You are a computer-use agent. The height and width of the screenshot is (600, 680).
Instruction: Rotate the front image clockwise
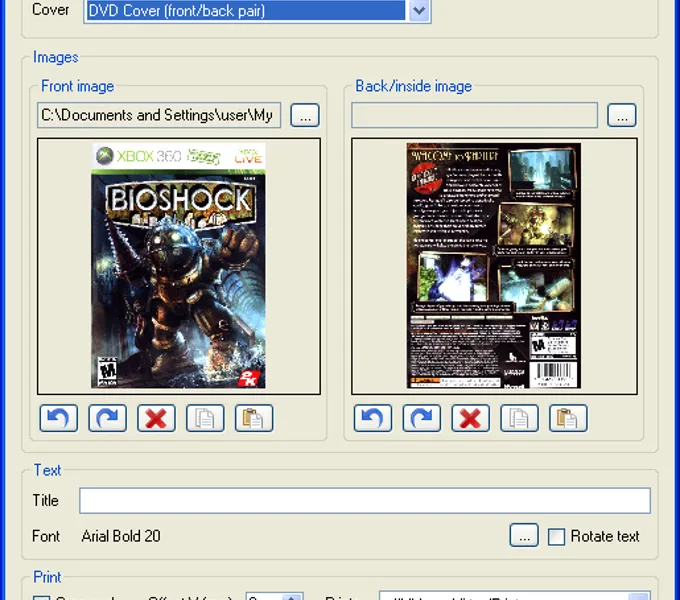tap(108, 418)
